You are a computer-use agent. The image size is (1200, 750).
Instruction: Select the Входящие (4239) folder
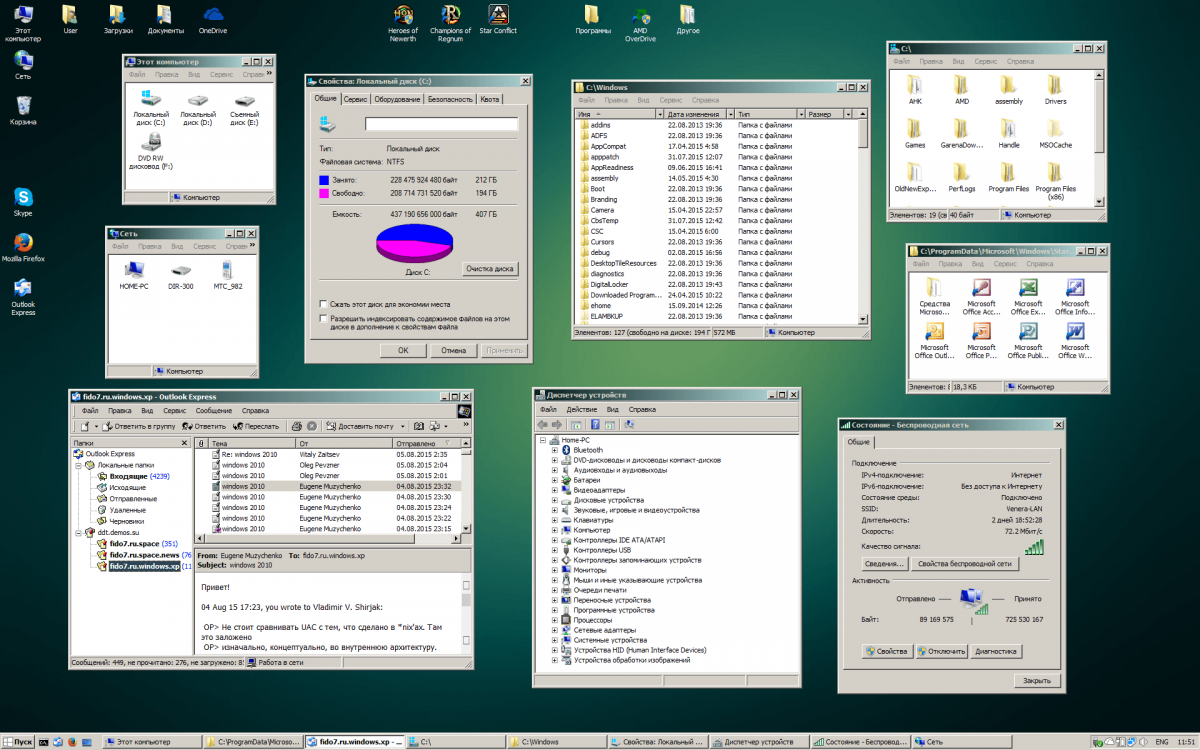pos(132,476)
